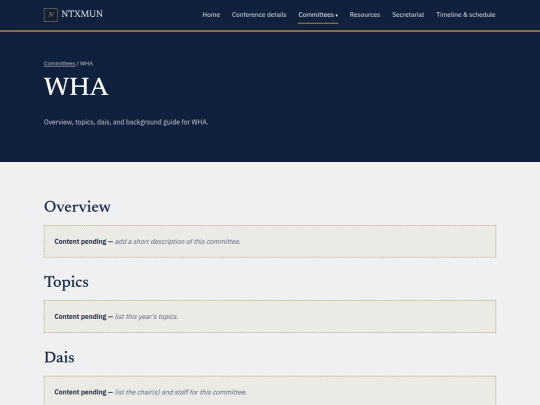Open Conference details in the navigation
This screenshot has width=540, height=405.
[259, 15]
